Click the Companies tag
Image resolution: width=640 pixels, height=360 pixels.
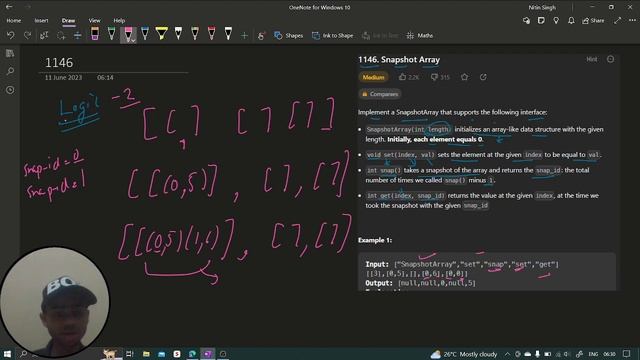pyautogui.click(x=380, y=94)
